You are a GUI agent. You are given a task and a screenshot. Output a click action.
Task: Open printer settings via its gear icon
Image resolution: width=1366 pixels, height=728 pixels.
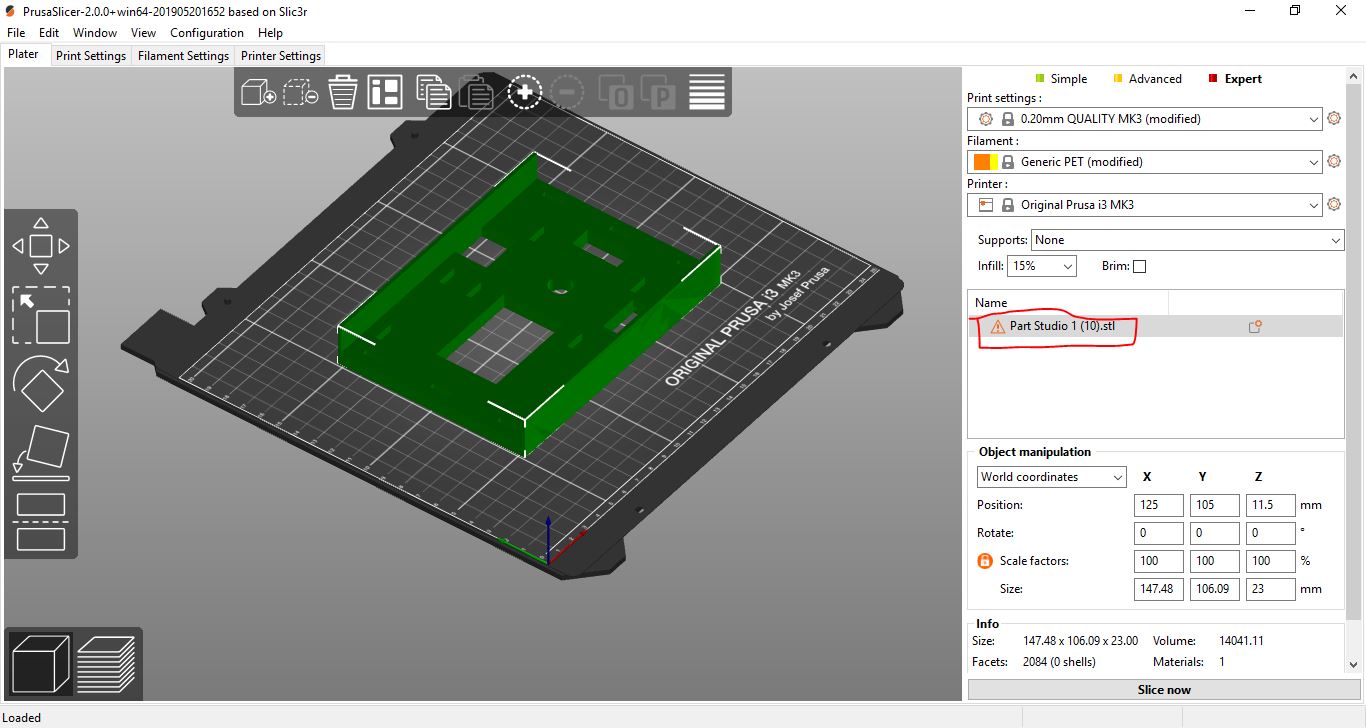(1333, 205)
